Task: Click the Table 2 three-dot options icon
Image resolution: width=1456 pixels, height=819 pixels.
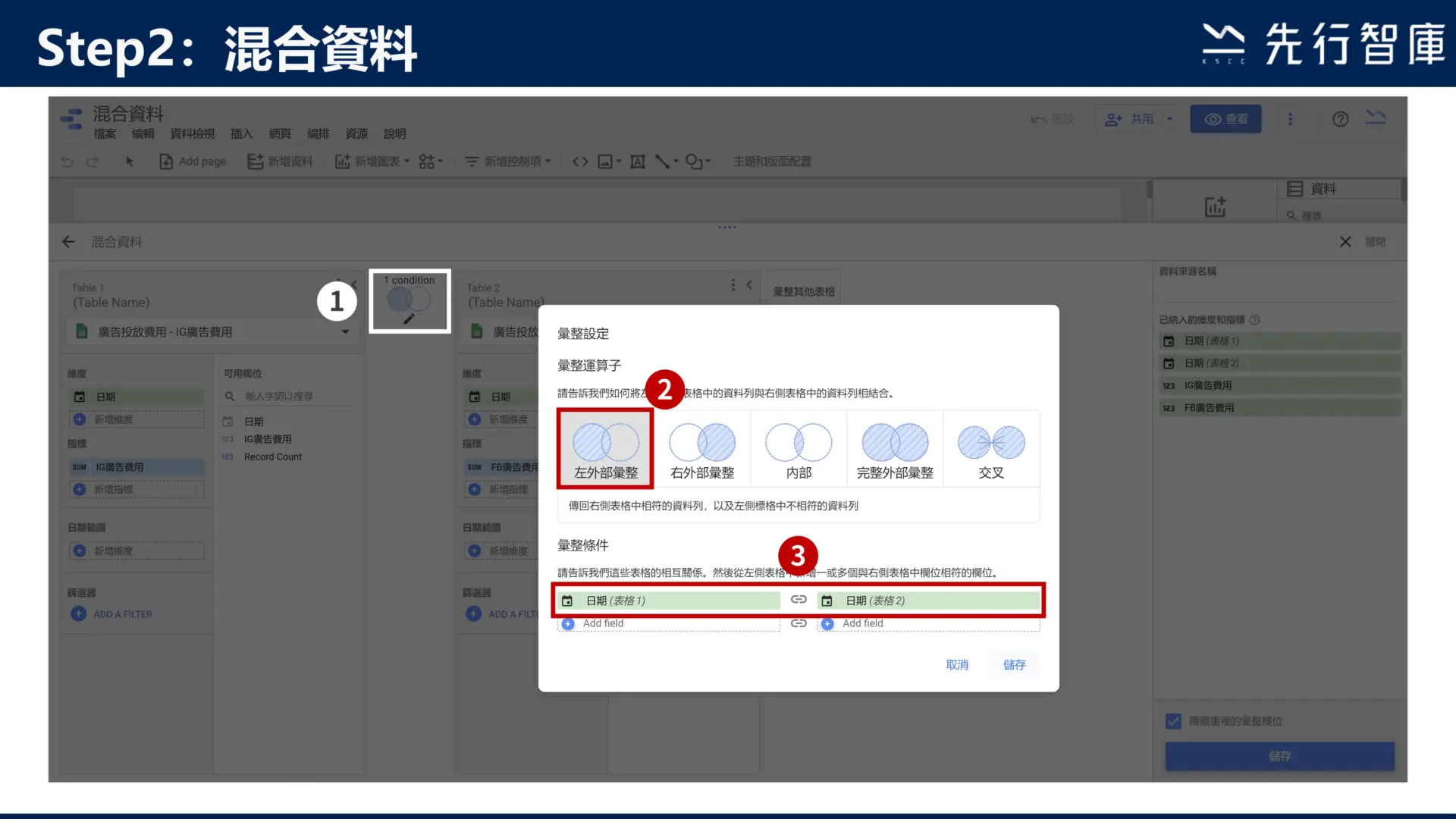Action: (733, 285)
